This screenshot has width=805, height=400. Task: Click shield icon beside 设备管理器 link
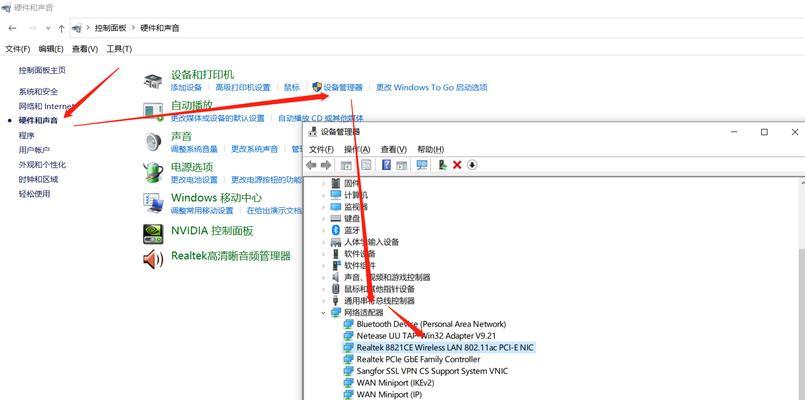[317, 87]
